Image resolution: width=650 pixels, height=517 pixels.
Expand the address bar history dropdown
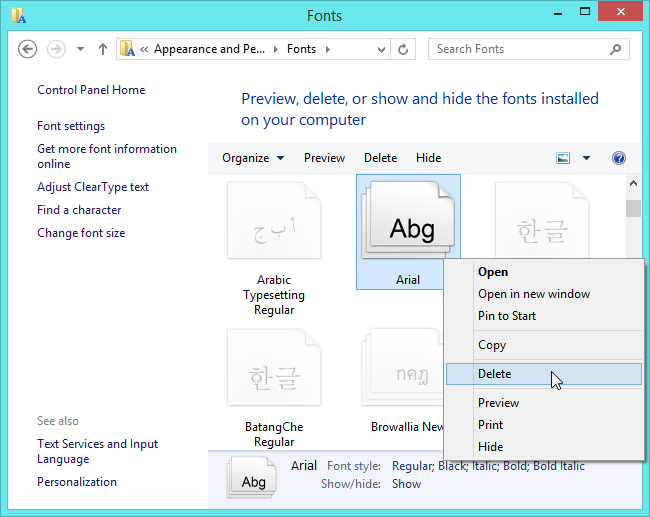(x=381, y=49)
